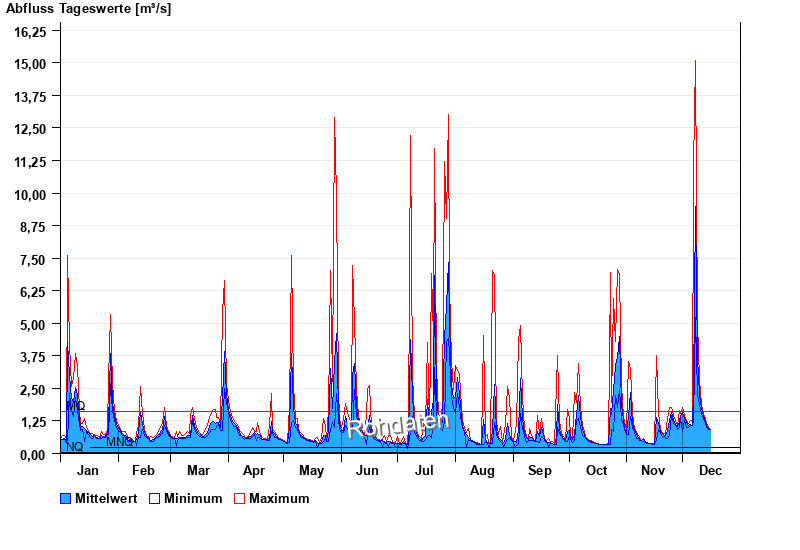The image size is (800, 550).
Task: Click the Jul month label
Action: coord(424,470)
